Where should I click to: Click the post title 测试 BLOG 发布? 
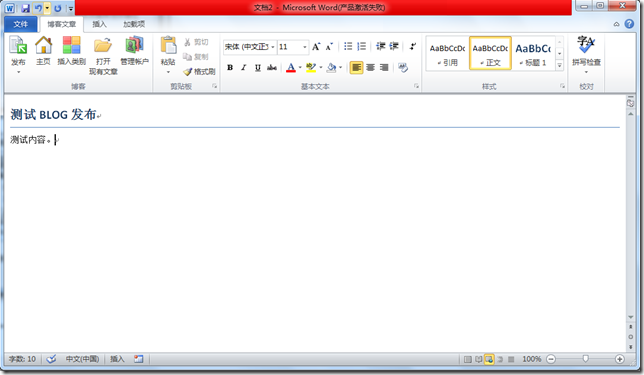pos(53,115)
